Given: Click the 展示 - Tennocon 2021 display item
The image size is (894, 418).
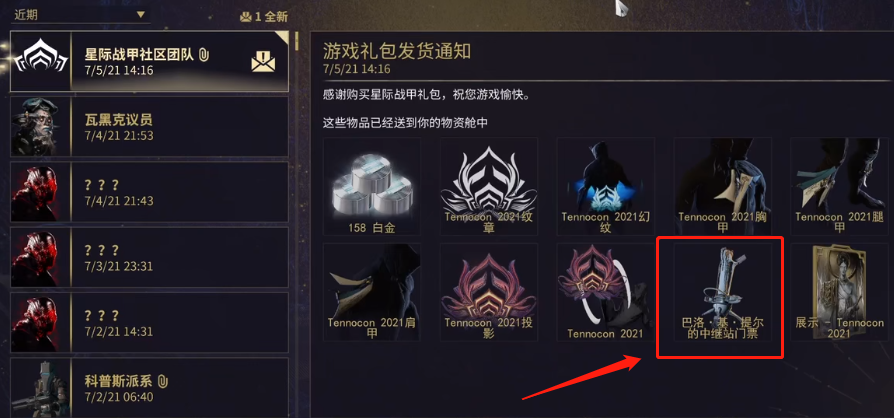Looking at the screenshot, I should pyautogui.click(x=839, y=292).
